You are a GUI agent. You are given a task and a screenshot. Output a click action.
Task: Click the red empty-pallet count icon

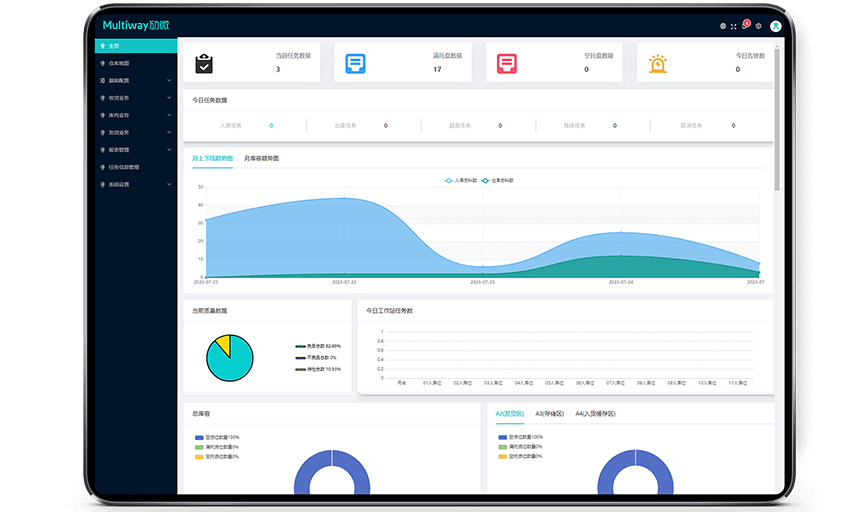(x=506, y=63)
